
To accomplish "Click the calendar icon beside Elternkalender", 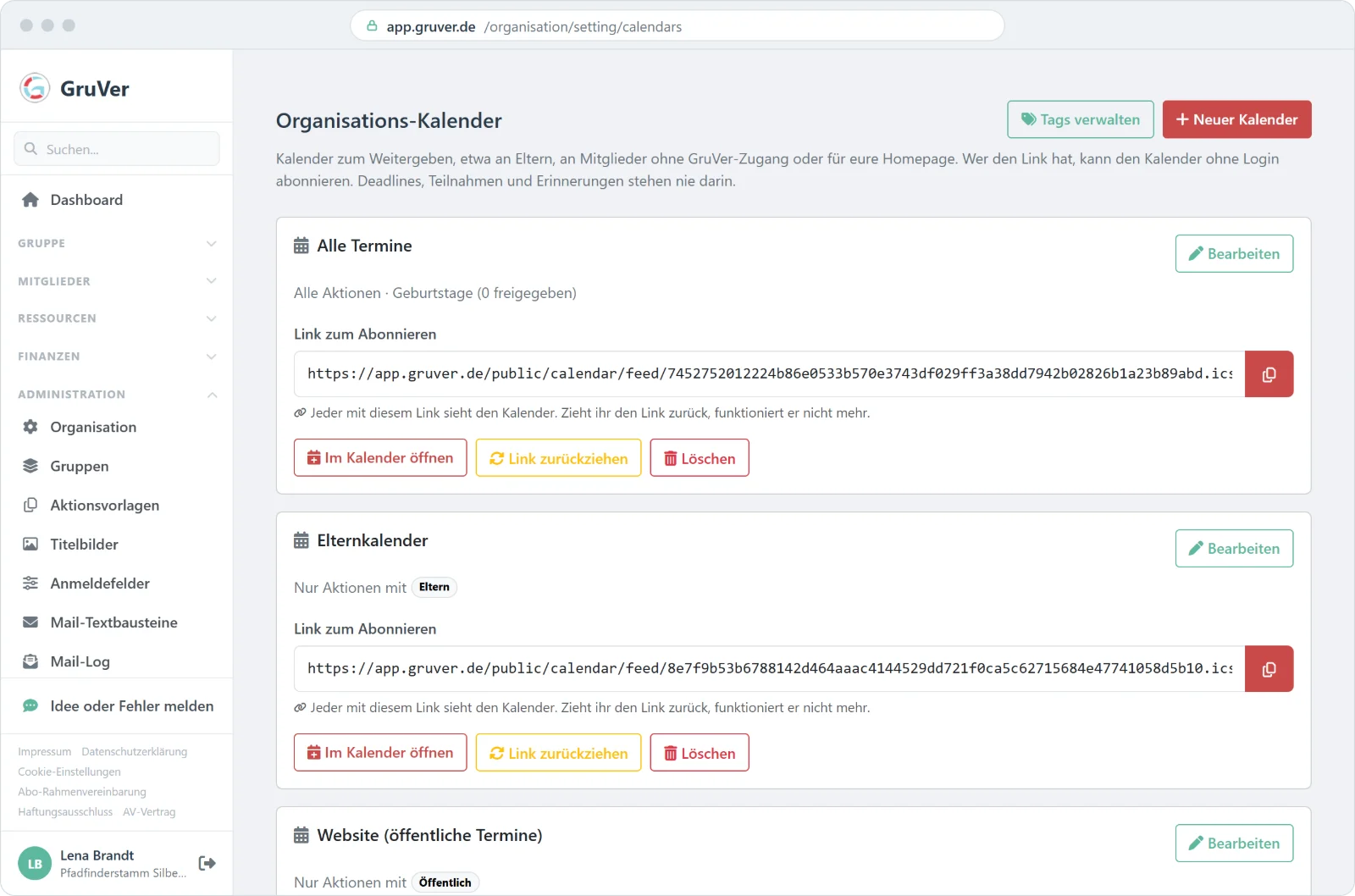I will pyautogui.click(x=301, y=540).
